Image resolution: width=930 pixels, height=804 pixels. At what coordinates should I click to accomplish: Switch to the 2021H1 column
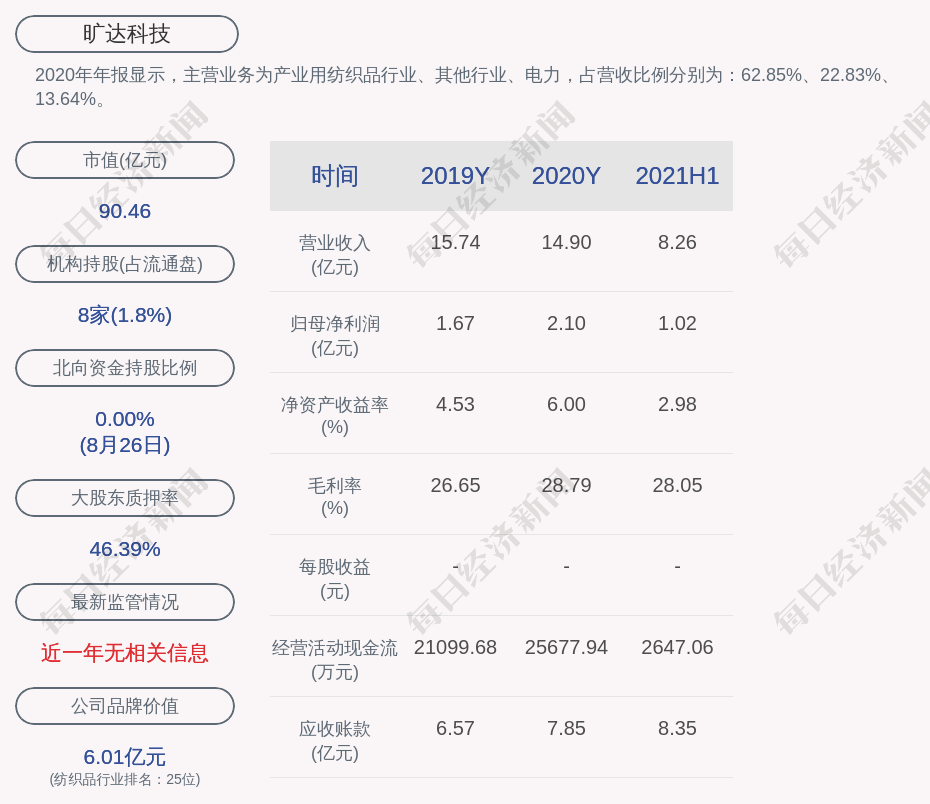(677, 176)
